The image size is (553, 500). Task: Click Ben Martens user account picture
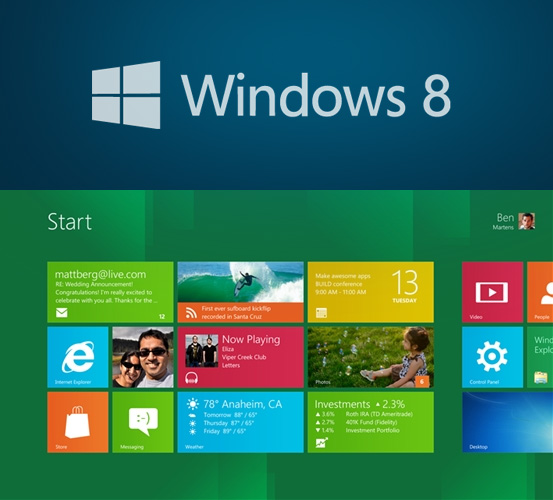[527, 221]
